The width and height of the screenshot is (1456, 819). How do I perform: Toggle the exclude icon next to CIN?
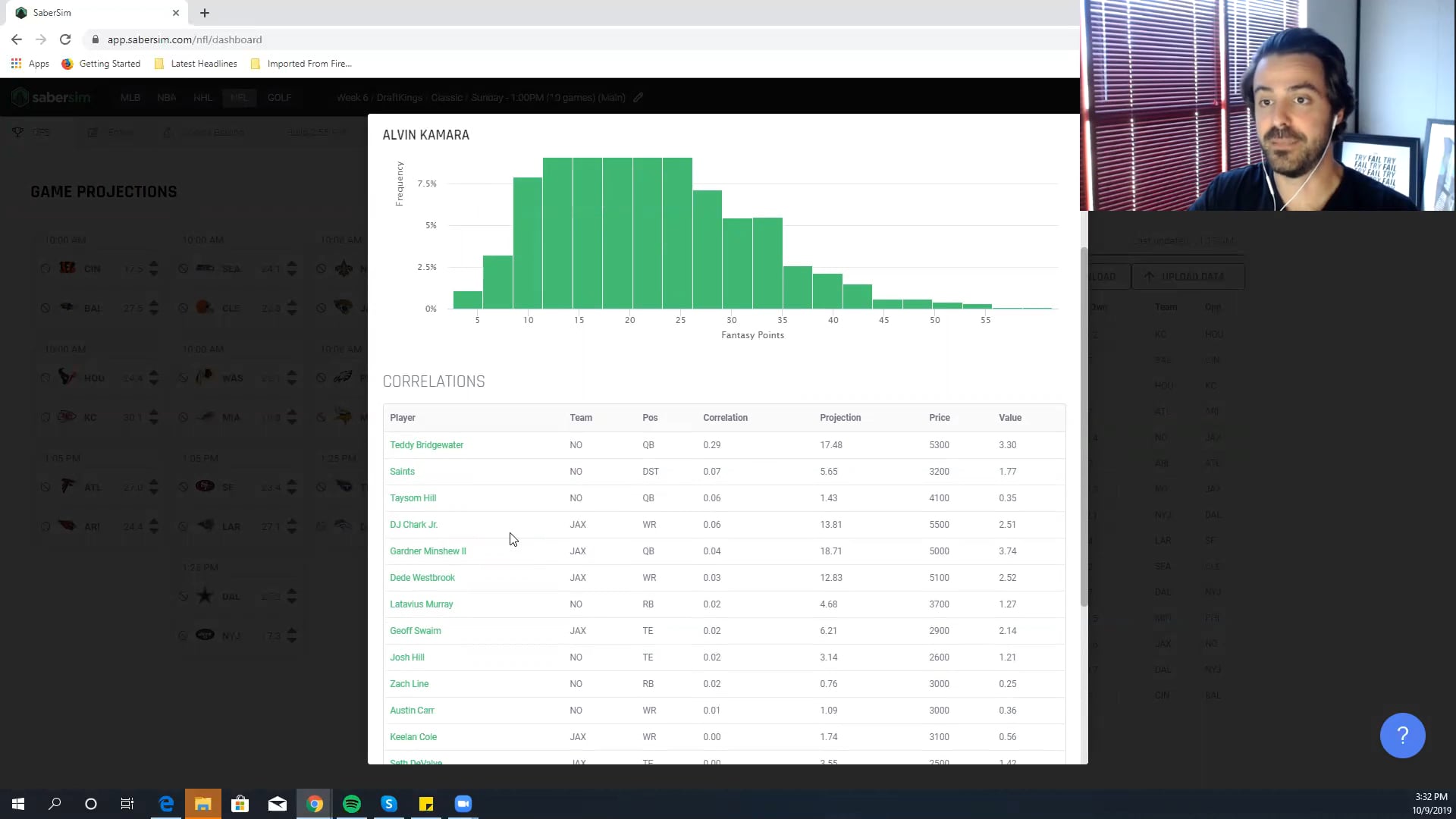click(x=43, y=268)
